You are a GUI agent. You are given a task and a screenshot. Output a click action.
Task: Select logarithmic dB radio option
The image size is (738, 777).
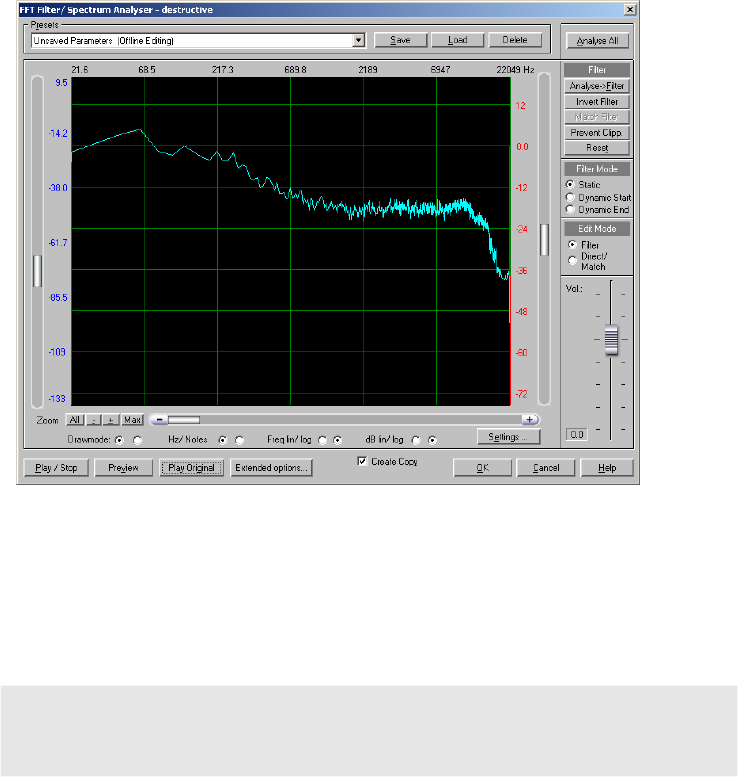432,440
